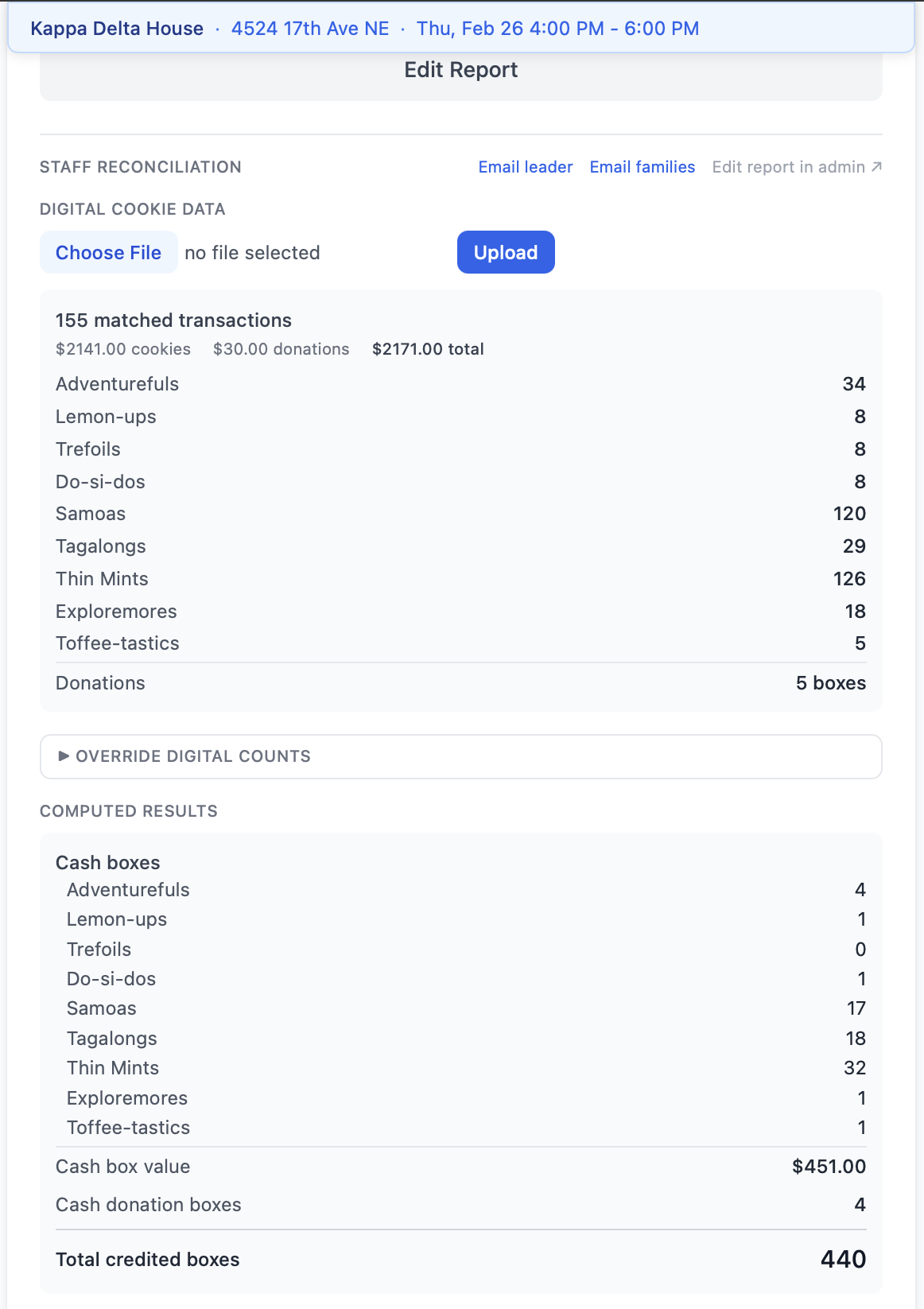
Task: Click the 'no file selected' text
Action: point(252,253)
